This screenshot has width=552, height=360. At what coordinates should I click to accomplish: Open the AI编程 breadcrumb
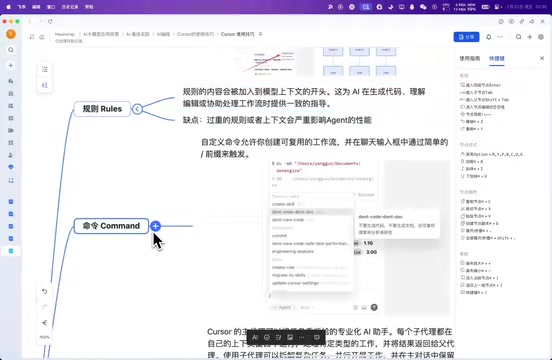pyautogui.click(x=163, y=34)
